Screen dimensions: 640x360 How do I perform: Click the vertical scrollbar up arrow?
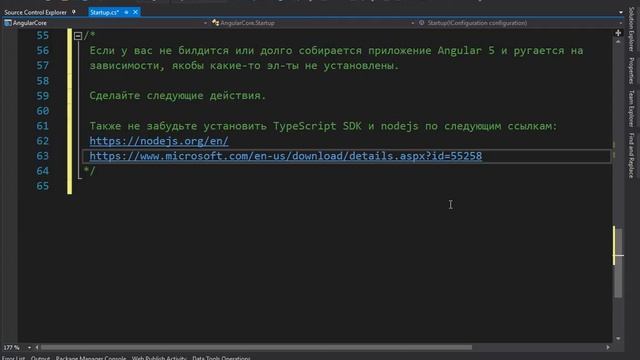(618, 42)
